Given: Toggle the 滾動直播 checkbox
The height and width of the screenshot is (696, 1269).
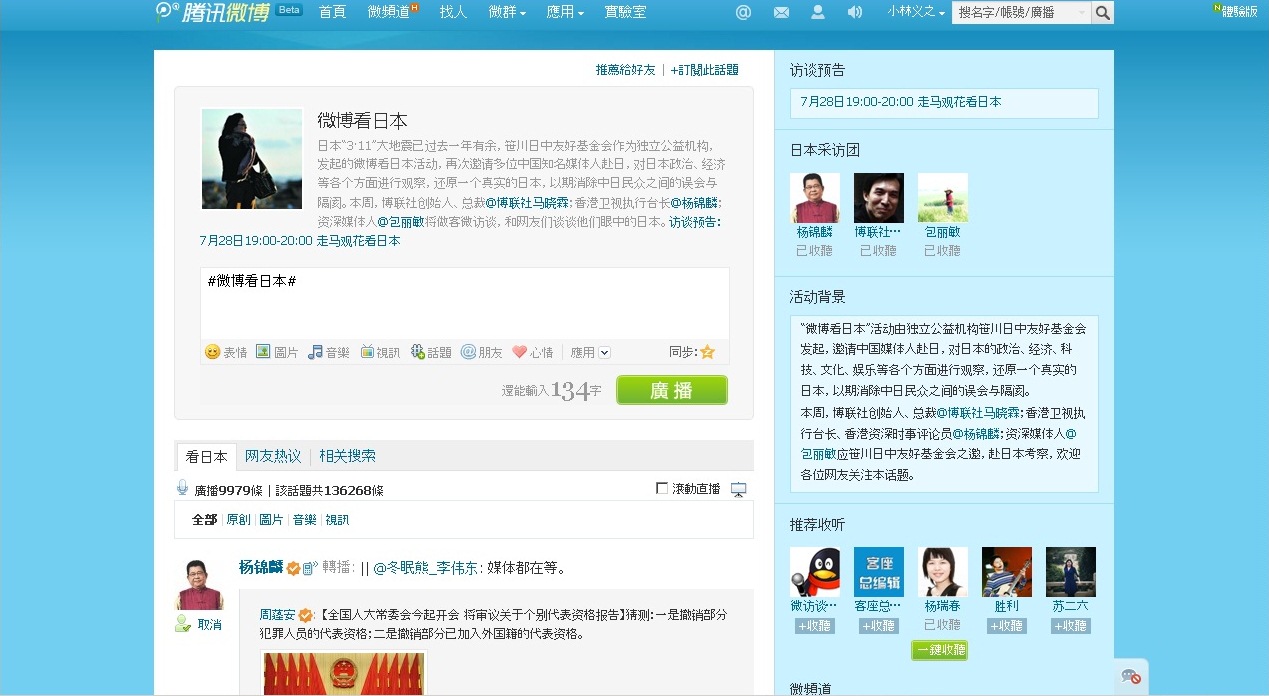Looking at the screenshot, I should (661, 488).
